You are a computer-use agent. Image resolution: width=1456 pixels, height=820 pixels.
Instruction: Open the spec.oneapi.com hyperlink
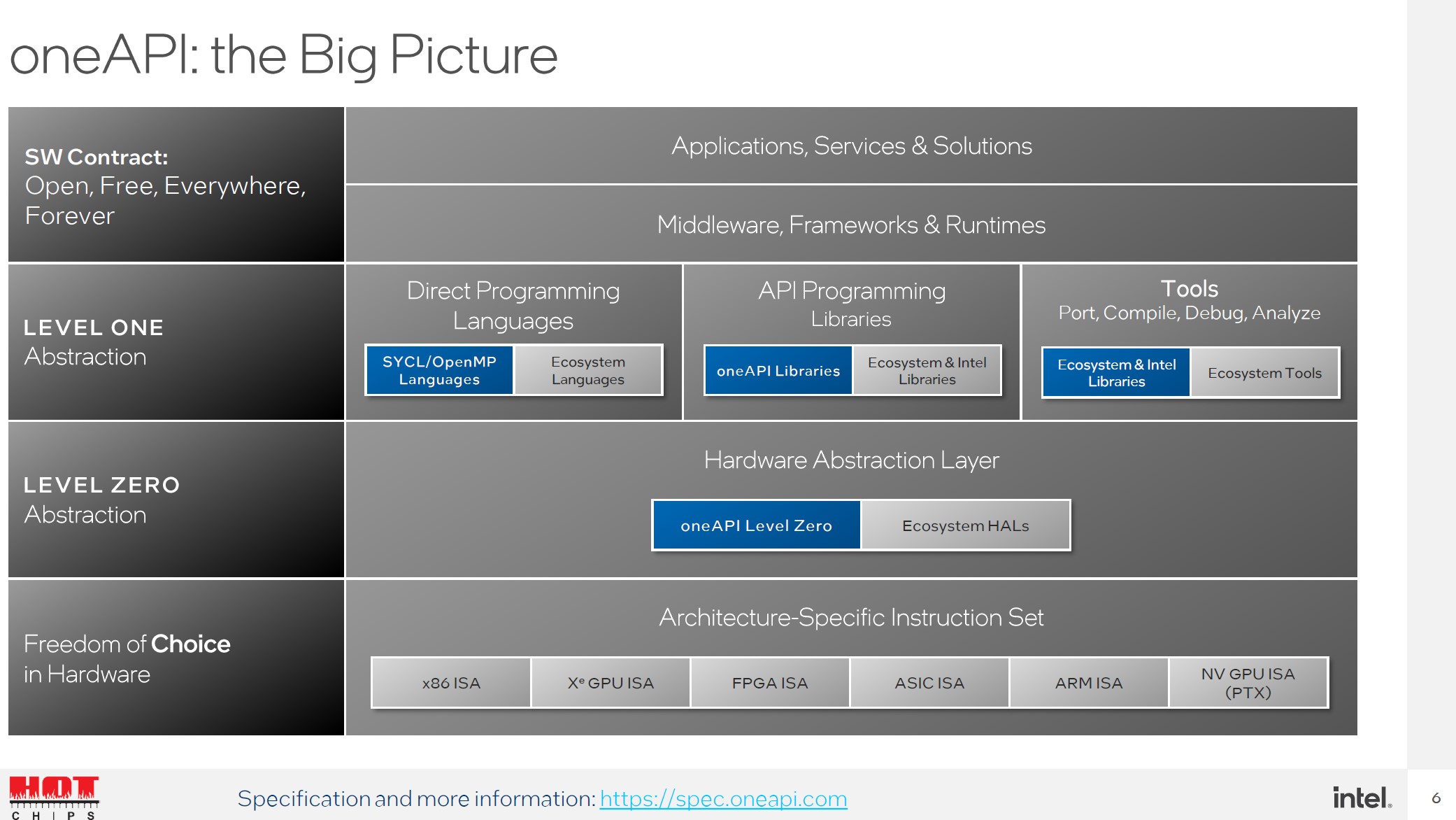[x=723, y=798]
